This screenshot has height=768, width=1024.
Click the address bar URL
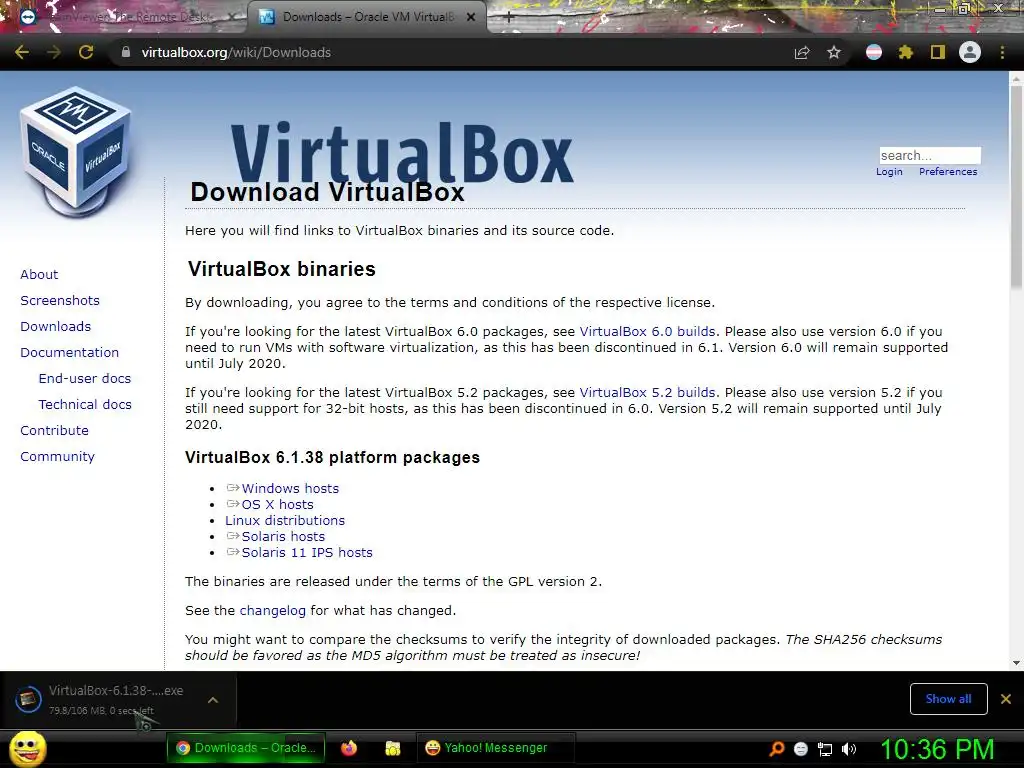click(x=236, y=52)
